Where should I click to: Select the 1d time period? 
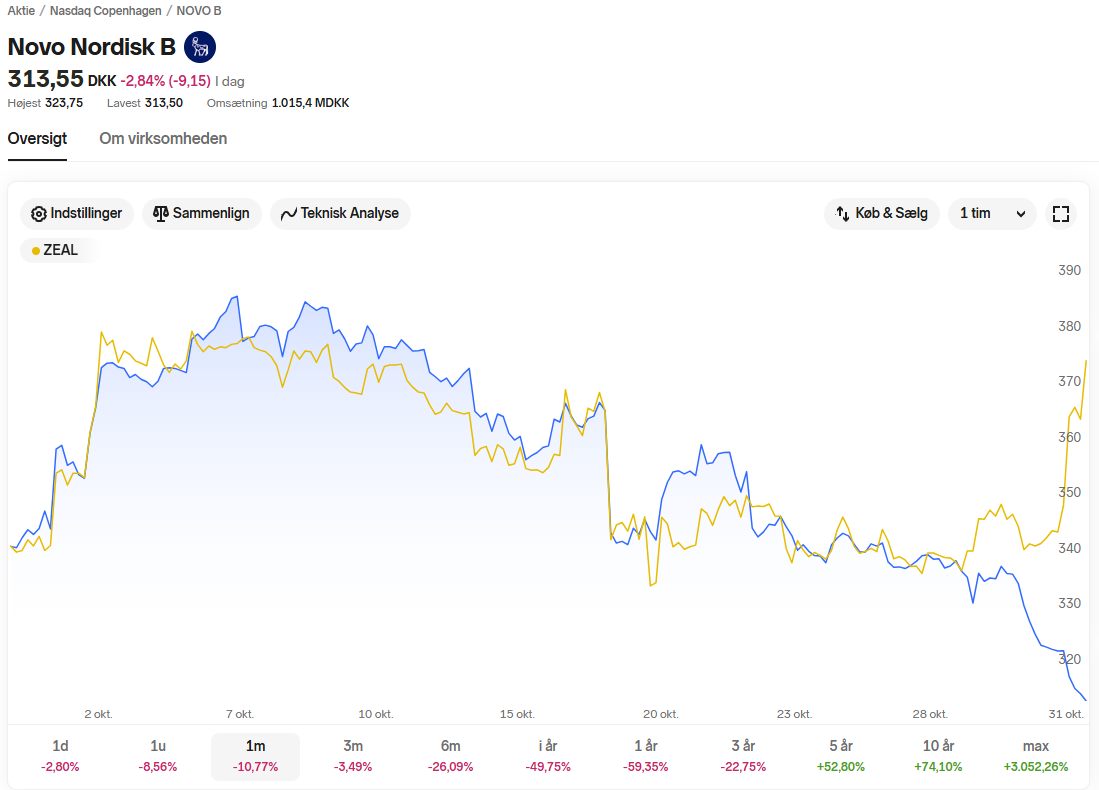pos(60,756)
